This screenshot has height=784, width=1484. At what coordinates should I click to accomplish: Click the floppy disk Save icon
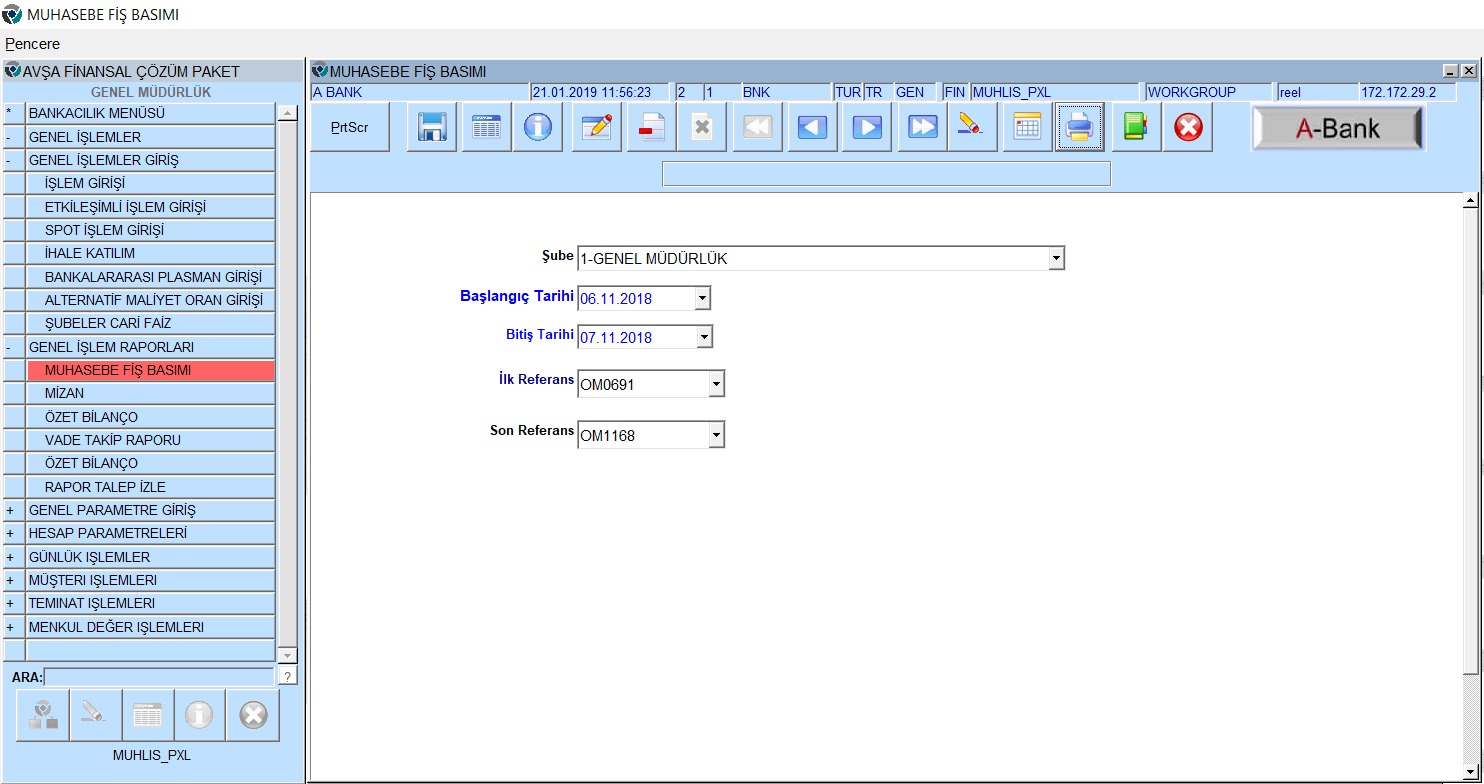point(432,128)
